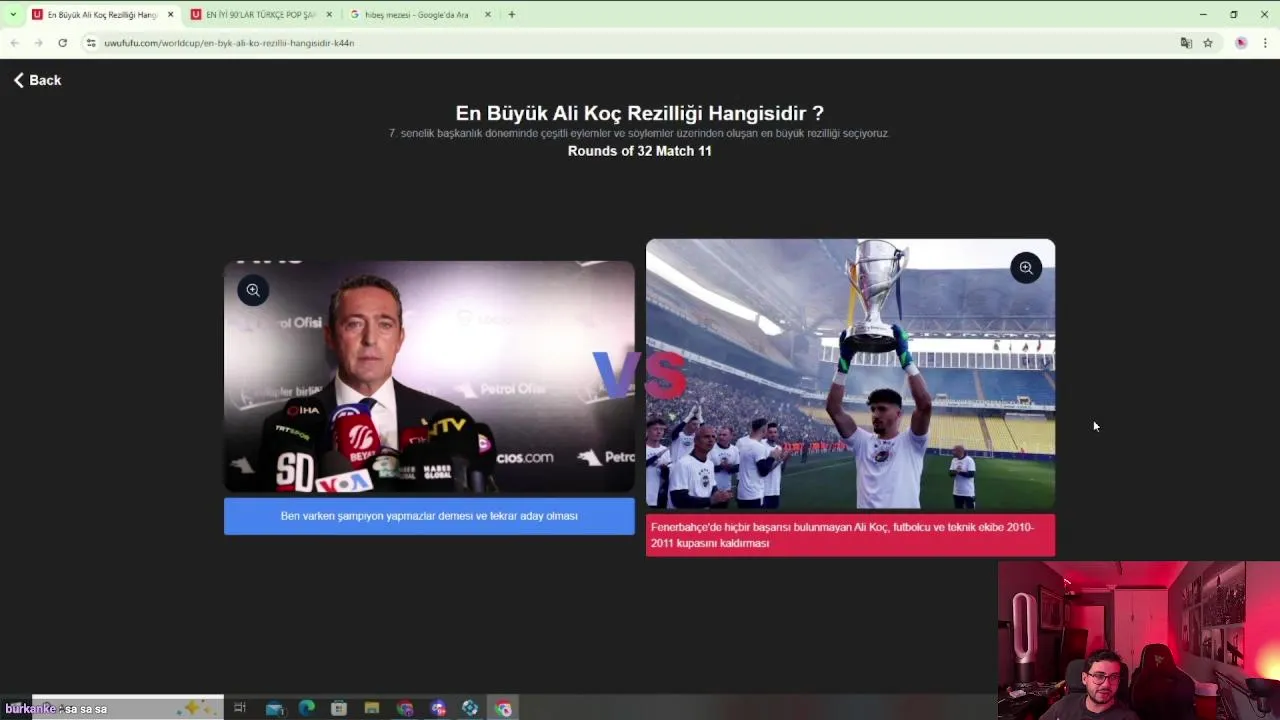Open File Explorer folder on the taskbar
This screenshot has width=1280, height=720.
pos(372,708)
